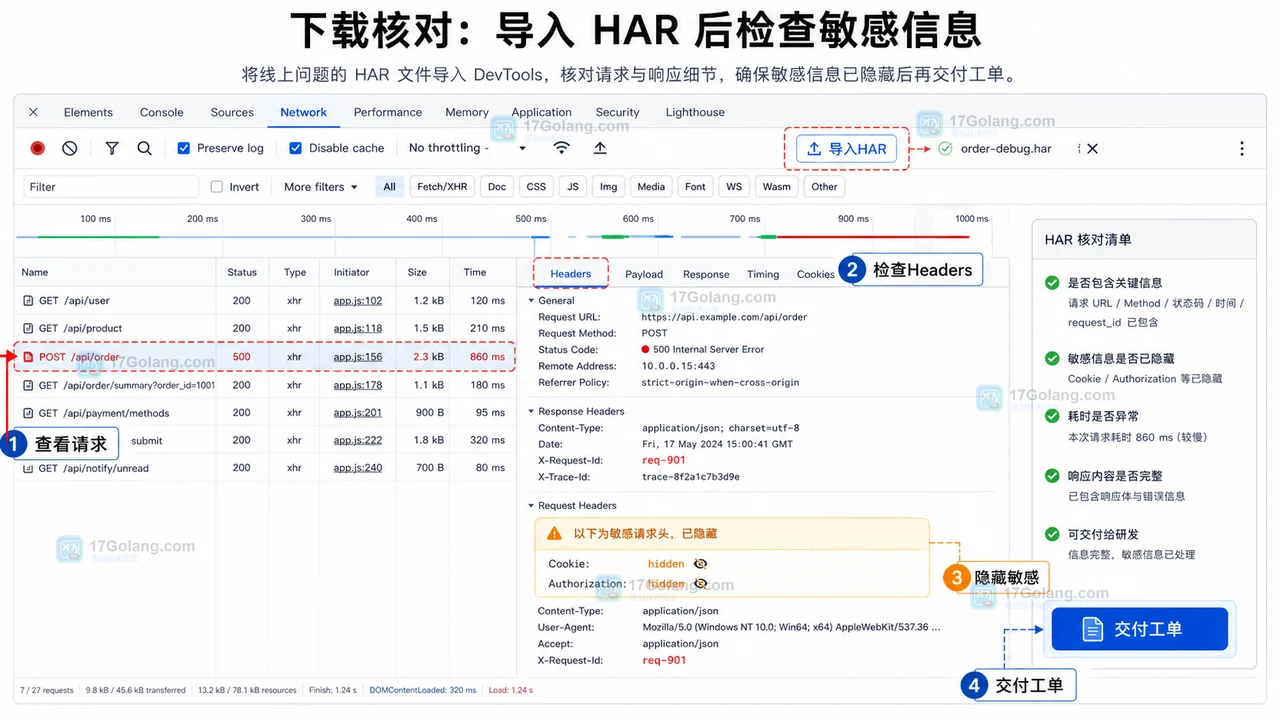Select the GET /api/order/summary request row
The width and height of the screenshot is (1280, 720).
[266, 385]
